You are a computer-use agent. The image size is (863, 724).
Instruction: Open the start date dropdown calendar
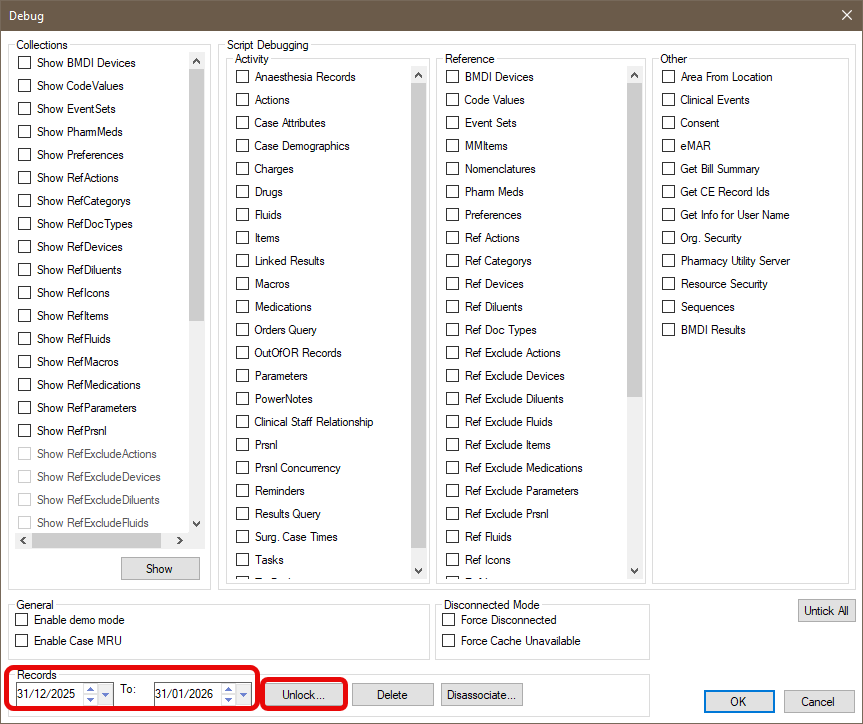106,694
